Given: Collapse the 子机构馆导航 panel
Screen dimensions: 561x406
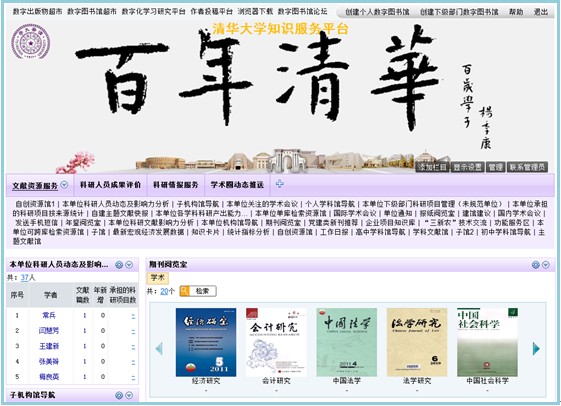Looking at the screenshot, I should [129, 395].
